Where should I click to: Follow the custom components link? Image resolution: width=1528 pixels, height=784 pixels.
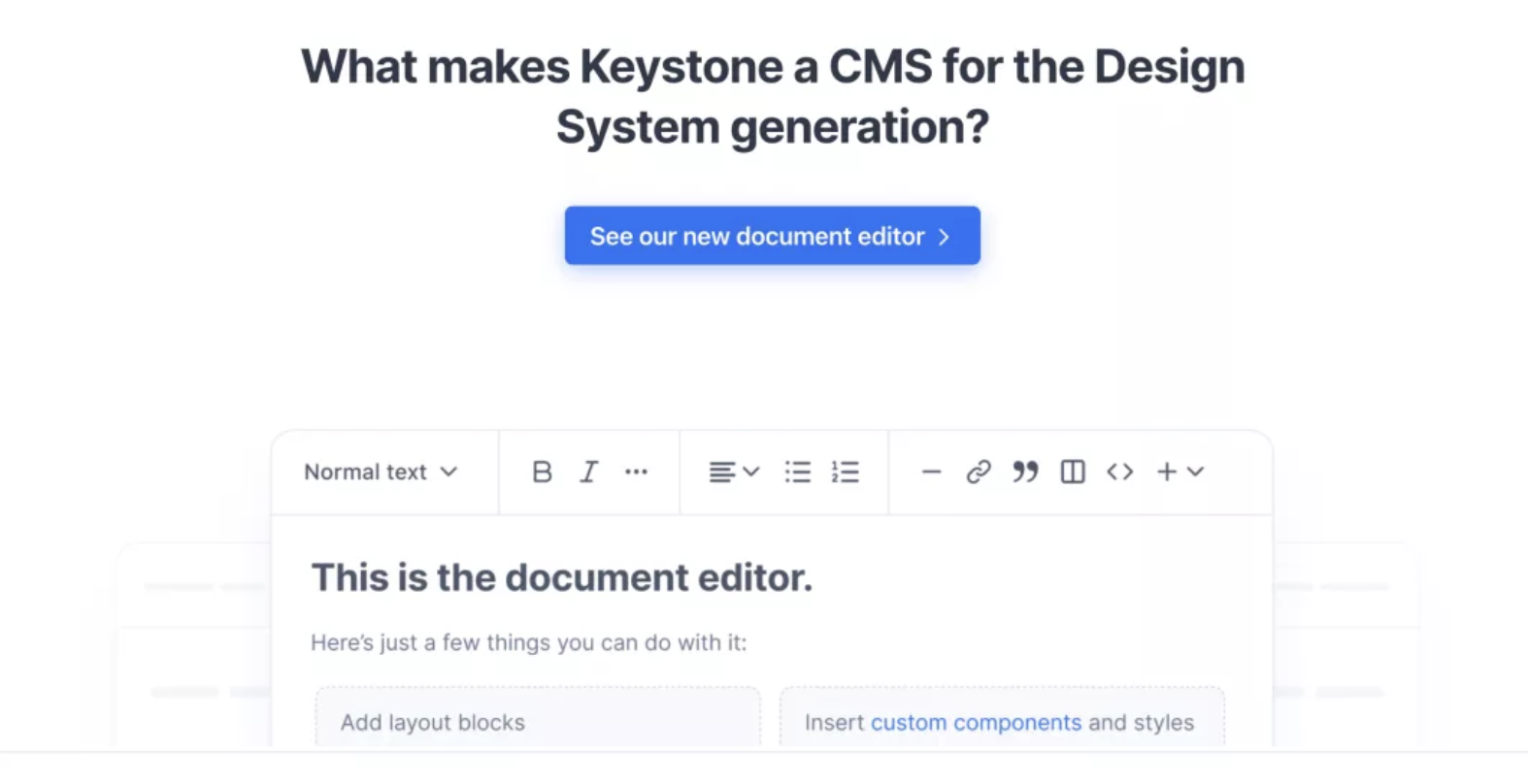pos(976,723)
